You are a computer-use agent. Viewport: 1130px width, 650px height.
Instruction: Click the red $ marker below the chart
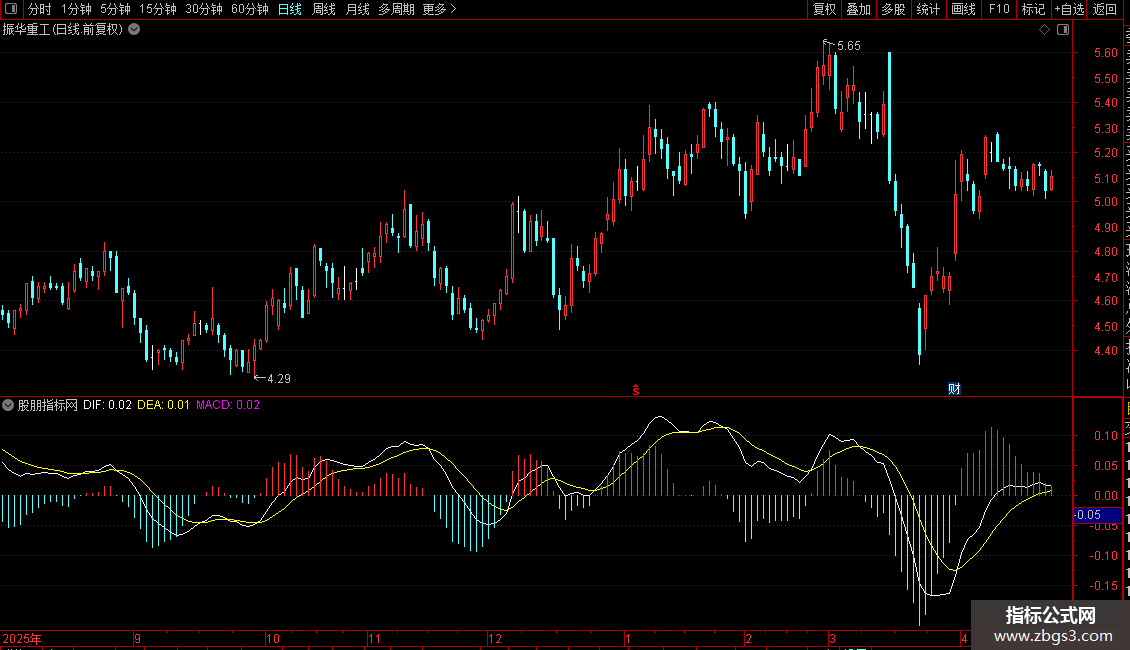[x=636, y=390]
